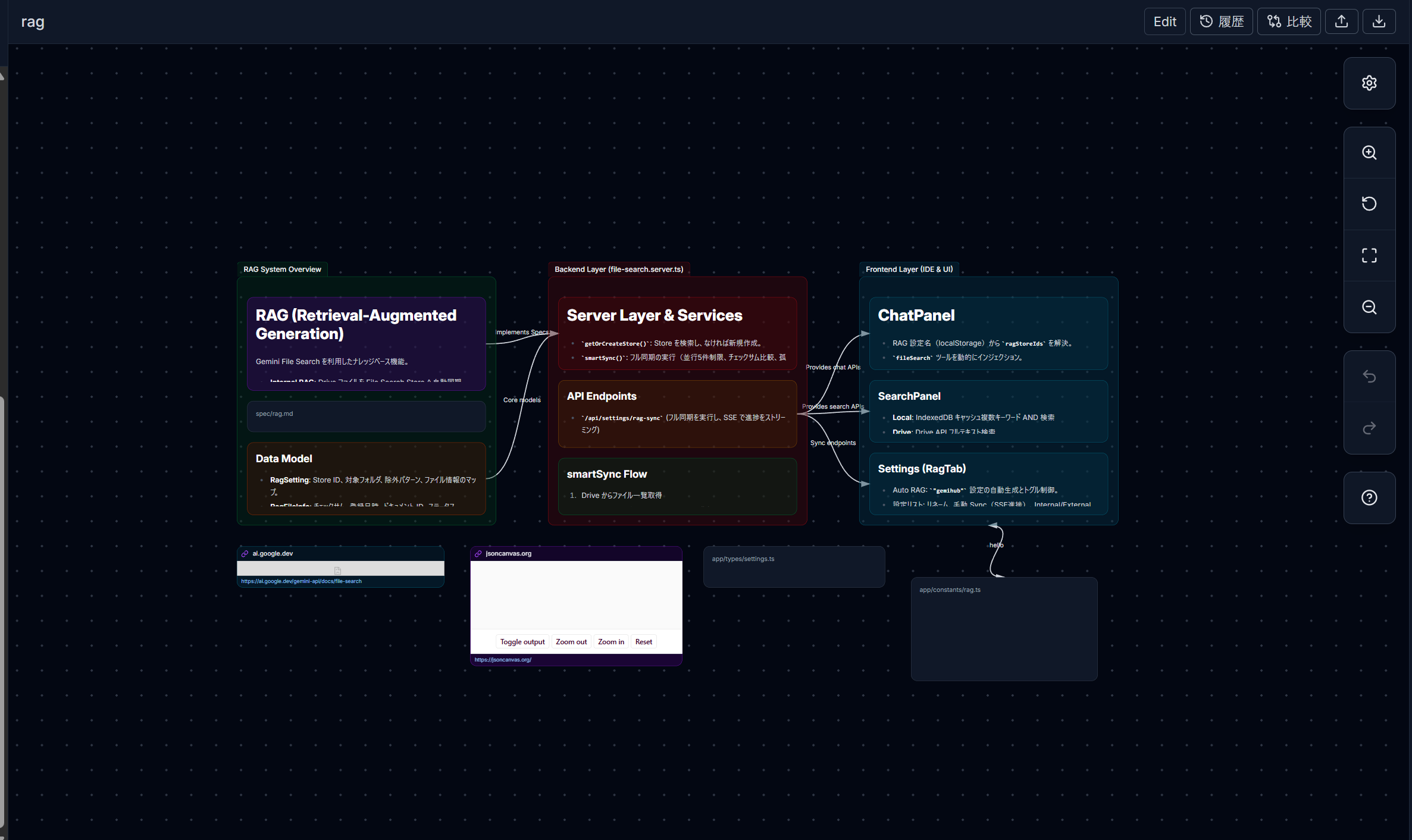
Task: Click the download icon in header
Action: click(x=1379, y=21)
